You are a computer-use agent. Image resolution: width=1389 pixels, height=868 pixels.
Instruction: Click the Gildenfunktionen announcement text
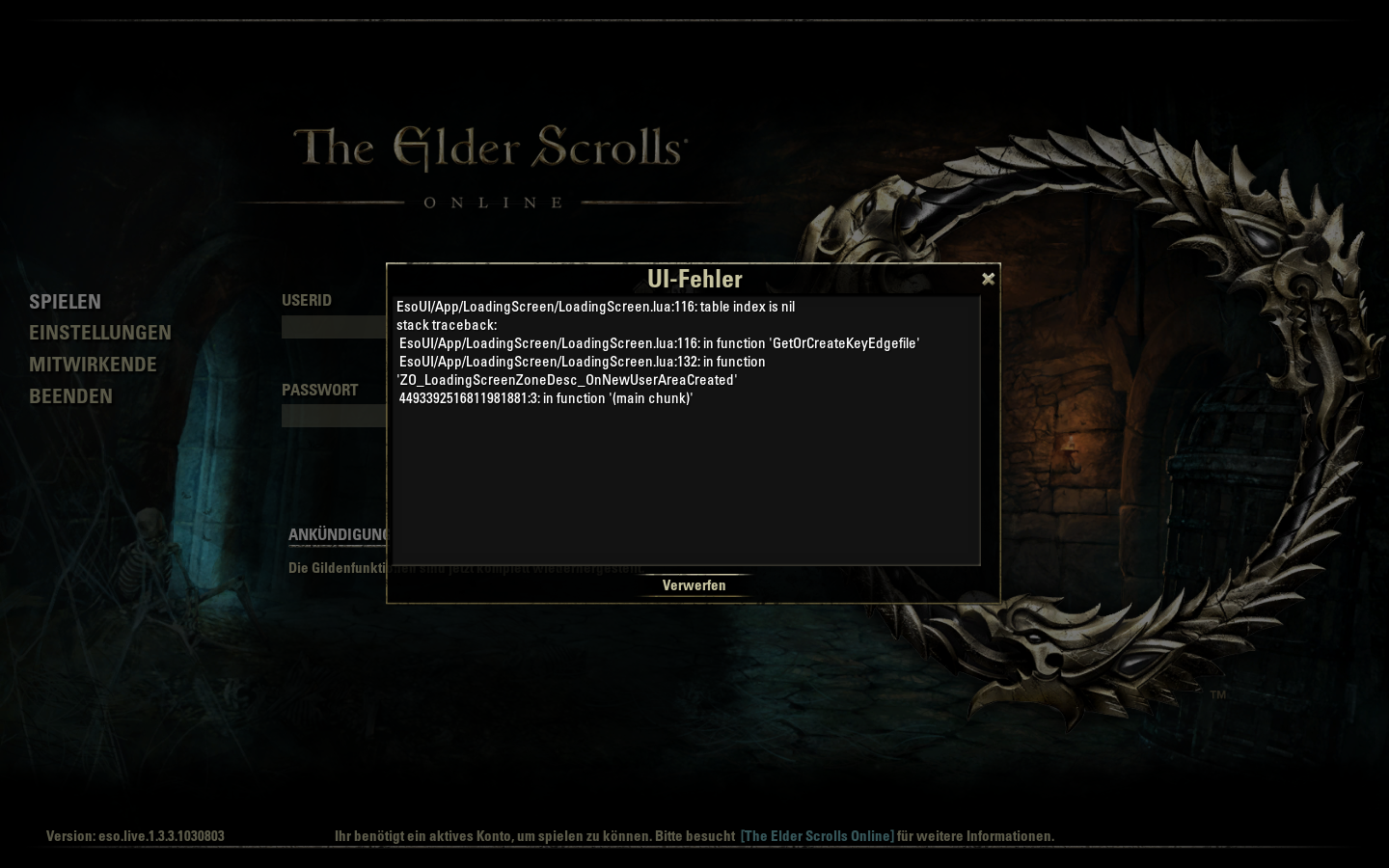pos(338,568)
